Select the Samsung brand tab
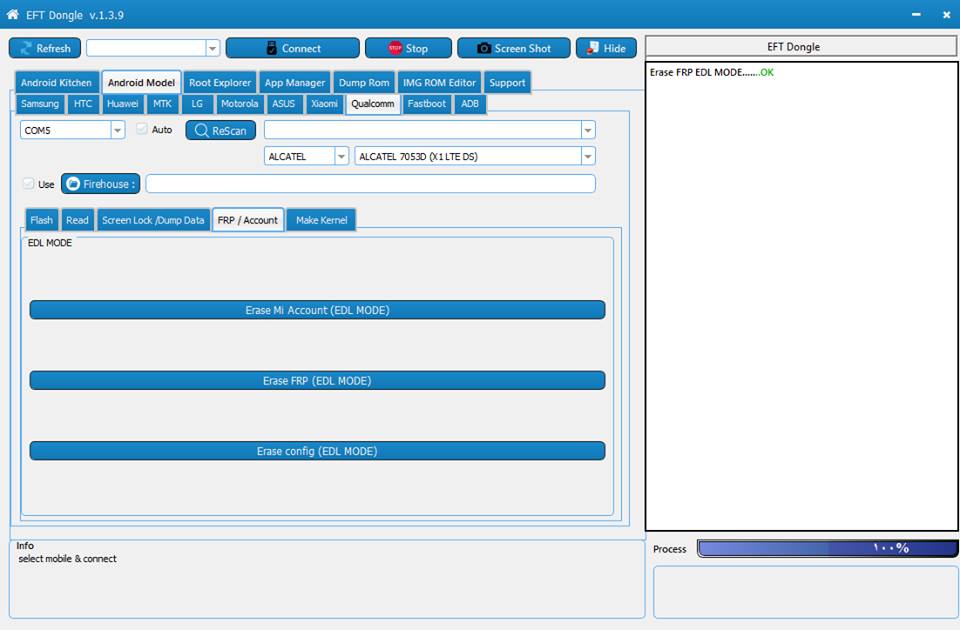The width and height of the screenshot is (960, 630). [40, 103]
